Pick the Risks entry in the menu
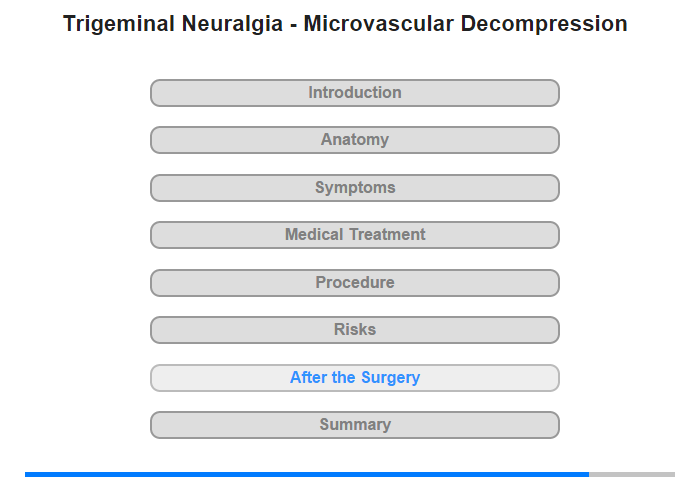 [x=355, y=330]
